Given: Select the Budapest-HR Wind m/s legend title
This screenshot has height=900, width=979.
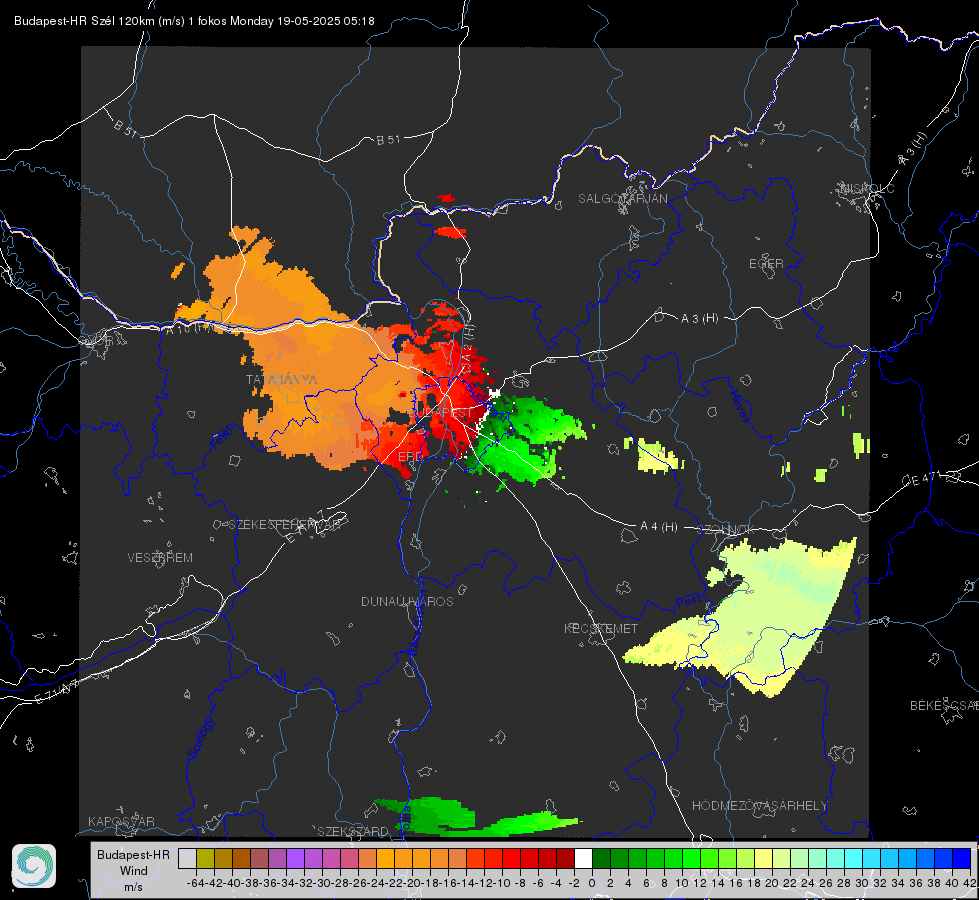Looking at the screenshot, I should (x=134, y=870).
